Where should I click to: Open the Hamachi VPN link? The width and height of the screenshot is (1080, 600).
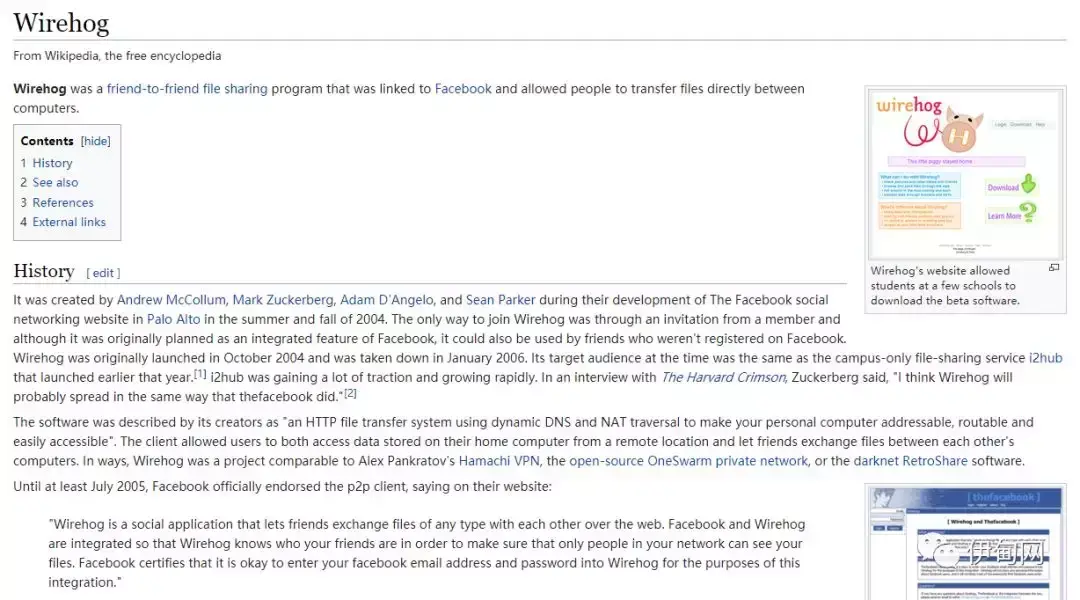pyautogui.click(x=499, y=461)
